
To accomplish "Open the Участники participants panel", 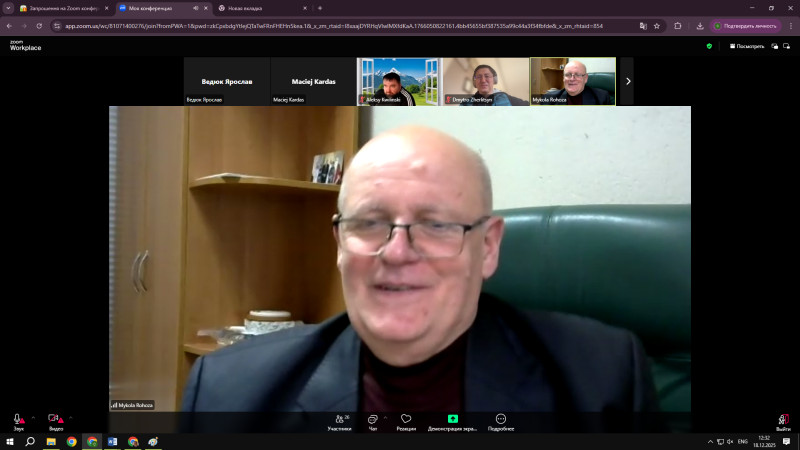I will pyautogui.click(x=339, y=421).
